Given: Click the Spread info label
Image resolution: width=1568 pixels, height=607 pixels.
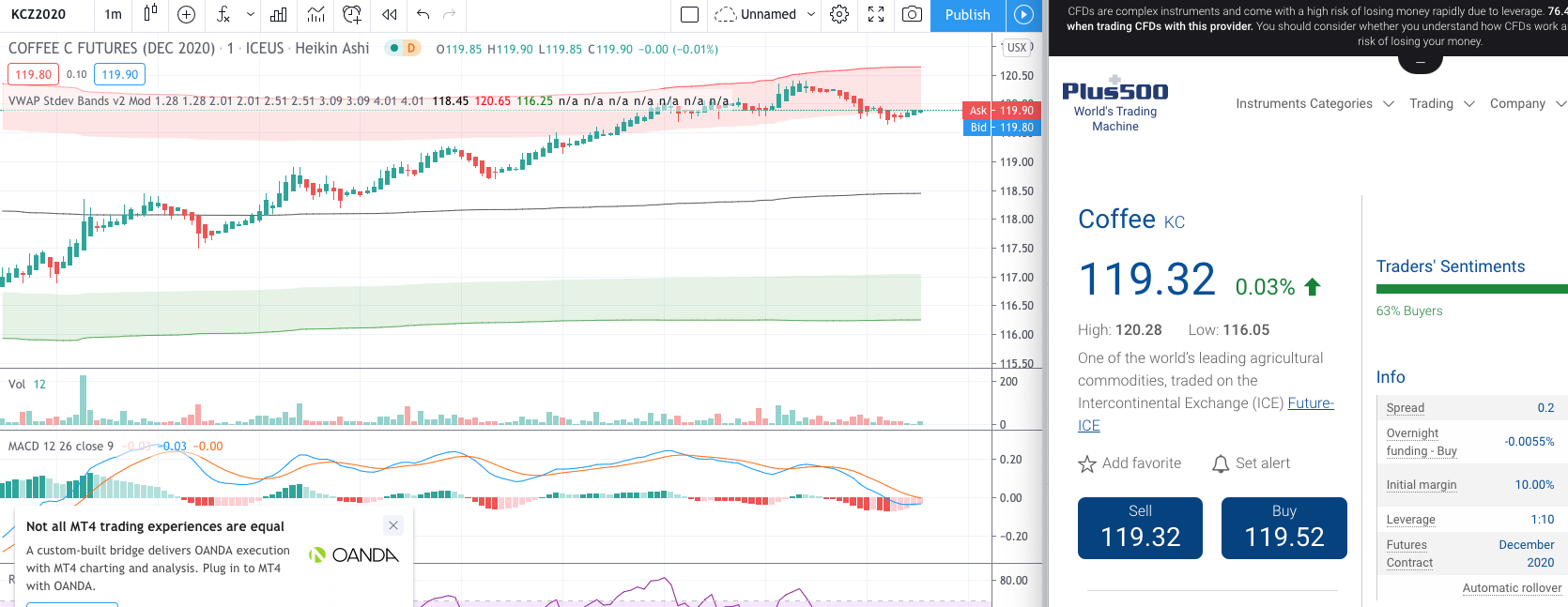Looking at the screenshot, I should [1406, 408].
